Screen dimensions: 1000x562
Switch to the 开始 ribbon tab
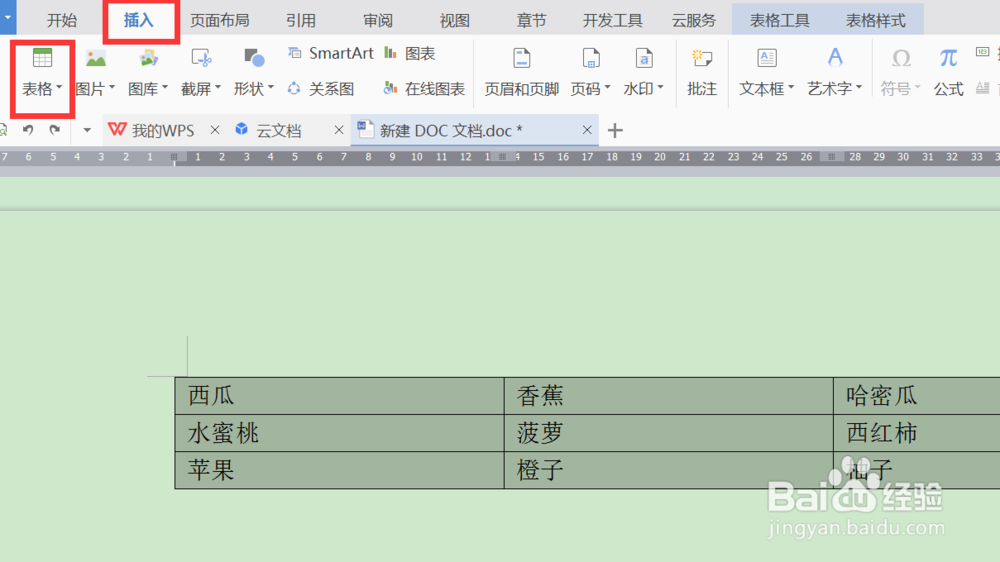pos(62,20)
